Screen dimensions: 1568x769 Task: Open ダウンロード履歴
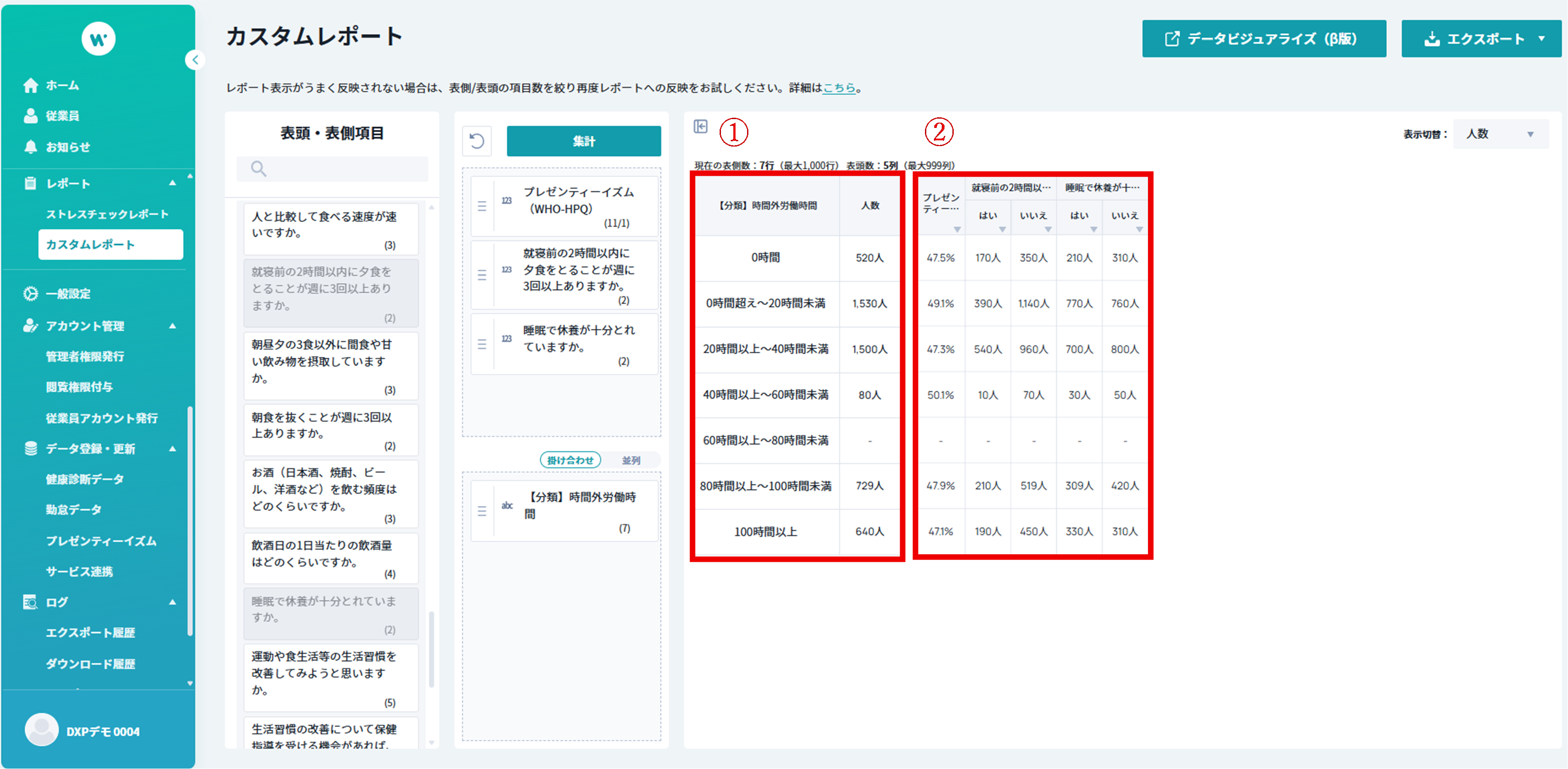tap(90, 664)
